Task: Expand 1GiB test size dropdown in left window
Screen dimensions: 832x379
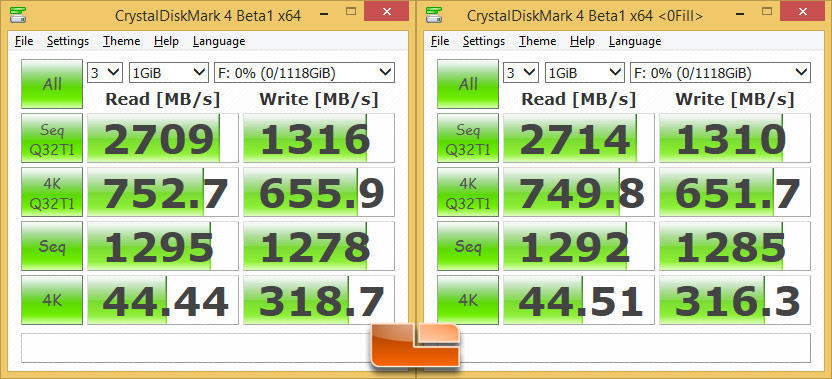Action: [x=169, y=73]
